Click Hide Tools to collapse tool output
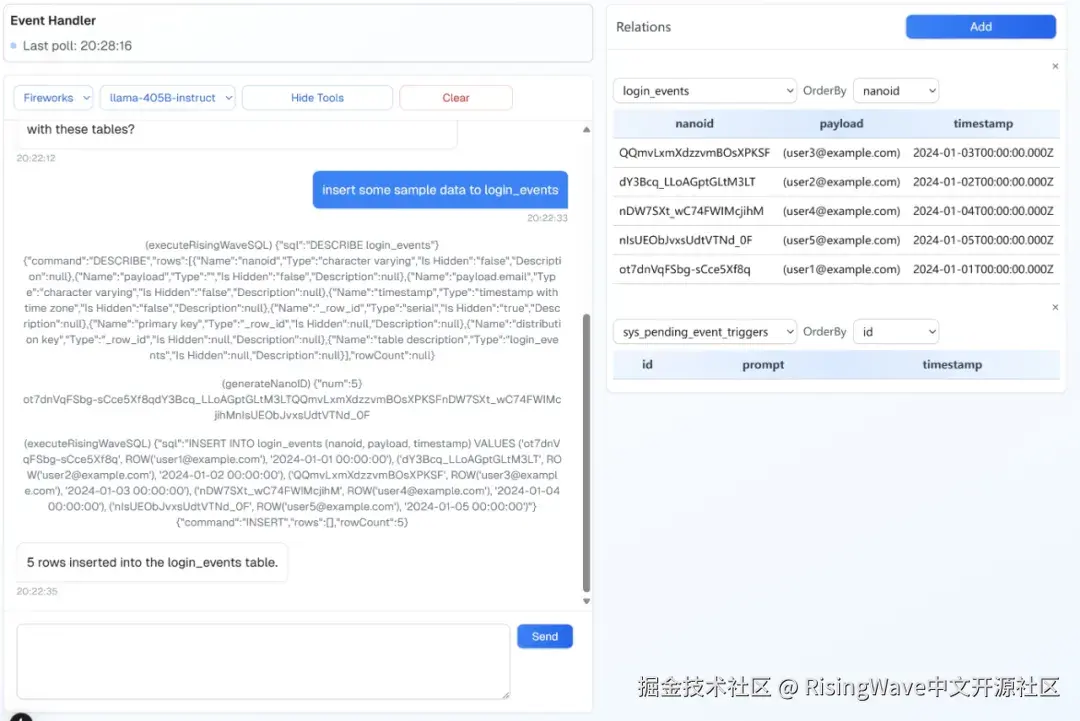 (317, 97)
